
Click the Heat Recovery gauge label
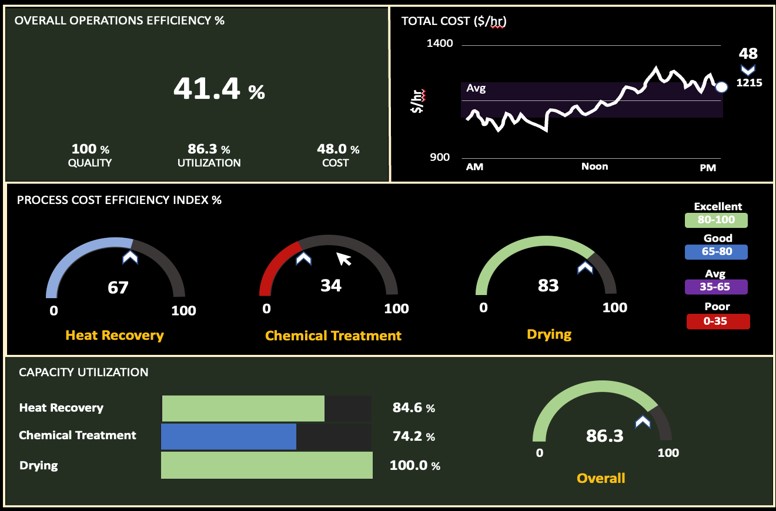[x=114, y=336]
